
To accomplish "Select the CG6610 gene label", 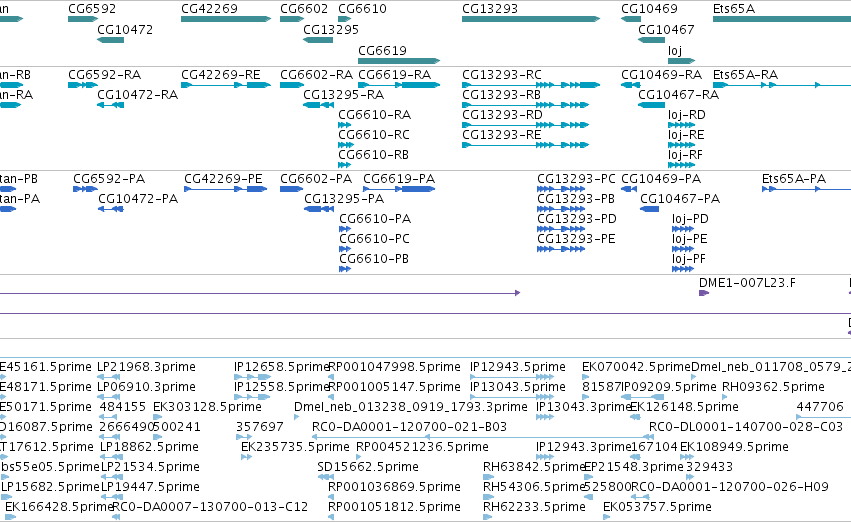I will tap(362, 9).
